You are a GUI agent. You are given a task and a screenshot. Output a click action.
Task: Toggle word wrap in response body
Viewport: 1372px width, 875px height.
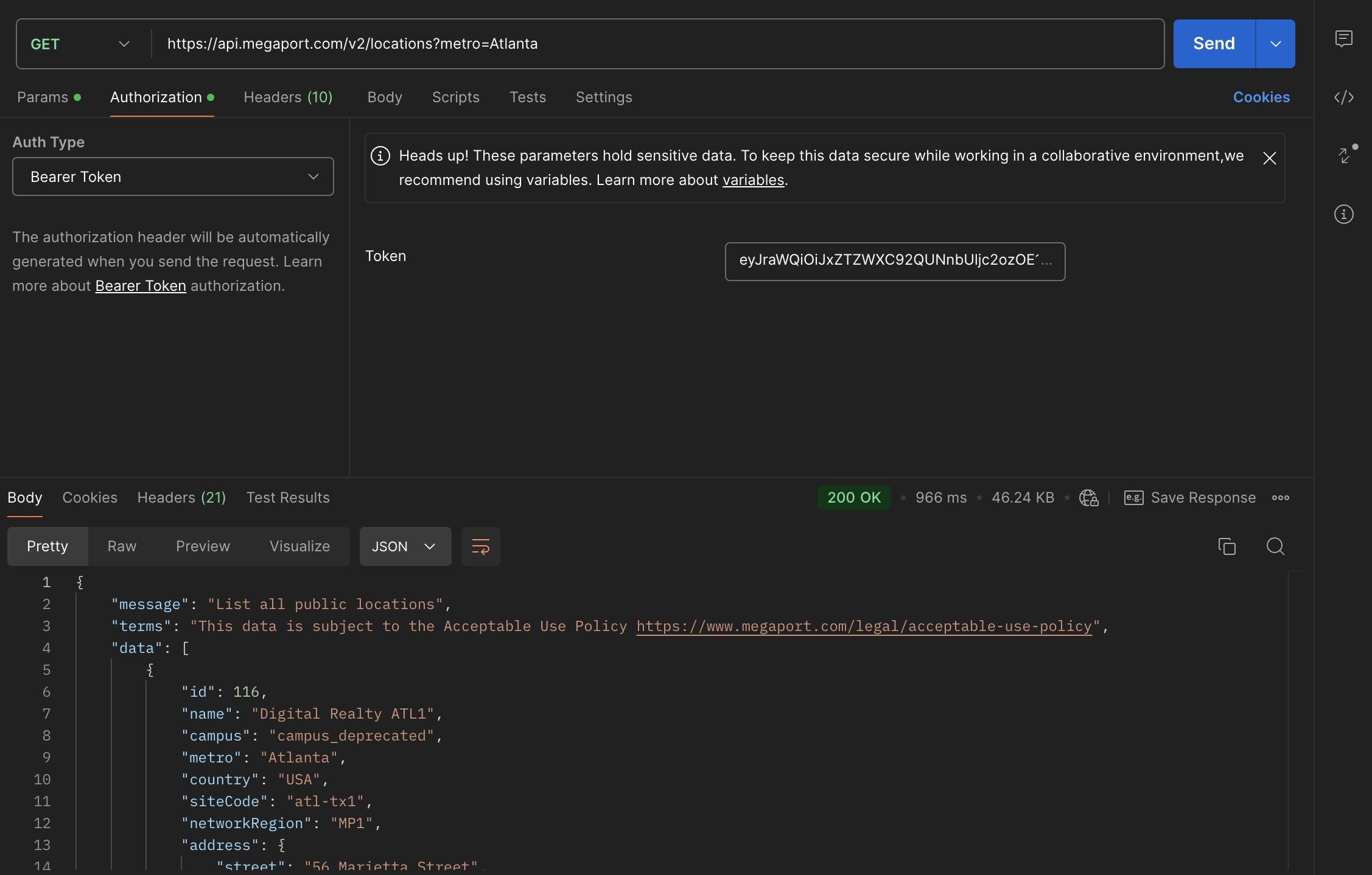coord(480,546)
